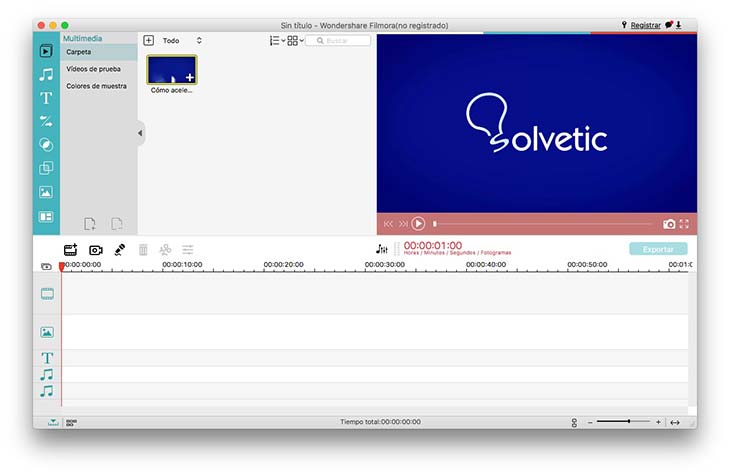Click the Exportar button
The height and width of the screenshot is (476, 730).
pos(658,249)
